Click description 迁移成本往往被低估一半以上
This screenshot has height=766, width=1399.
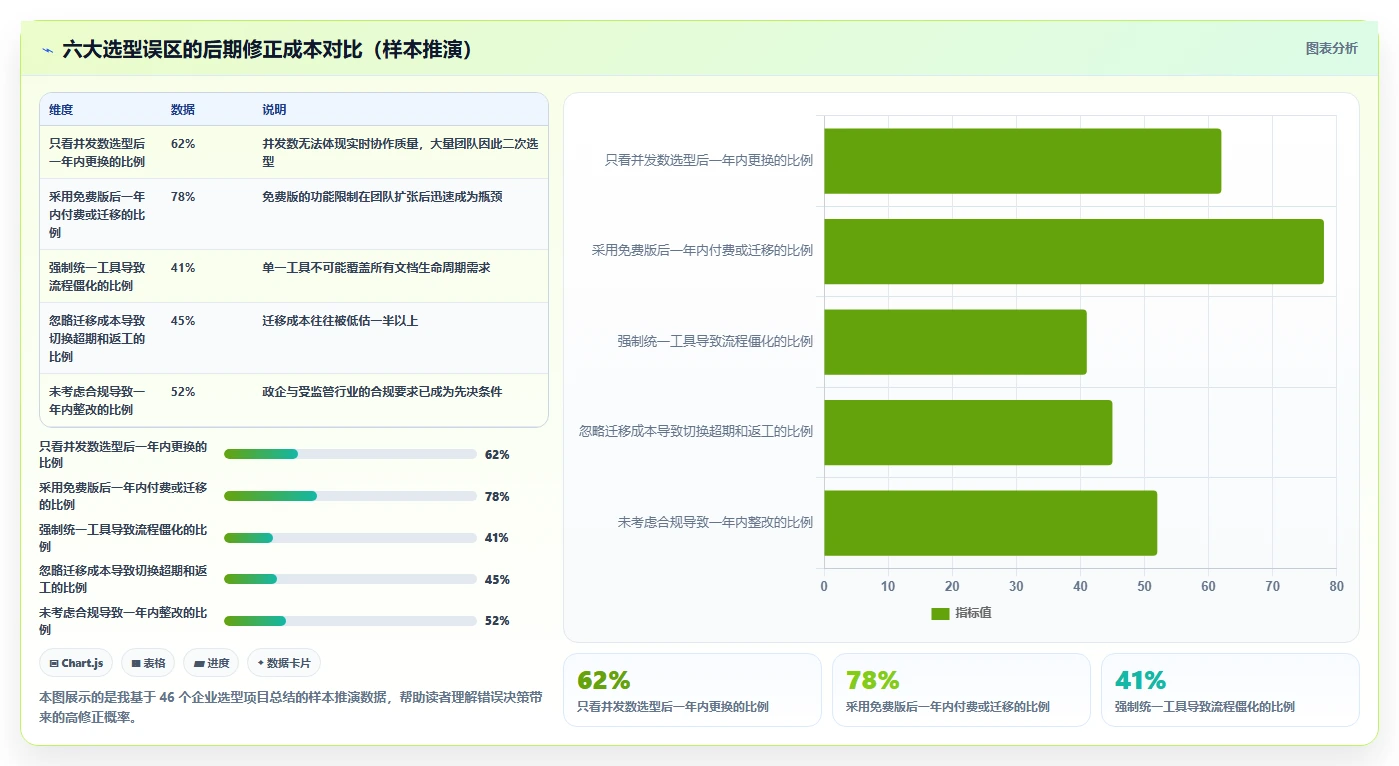[x=340, y=321]
